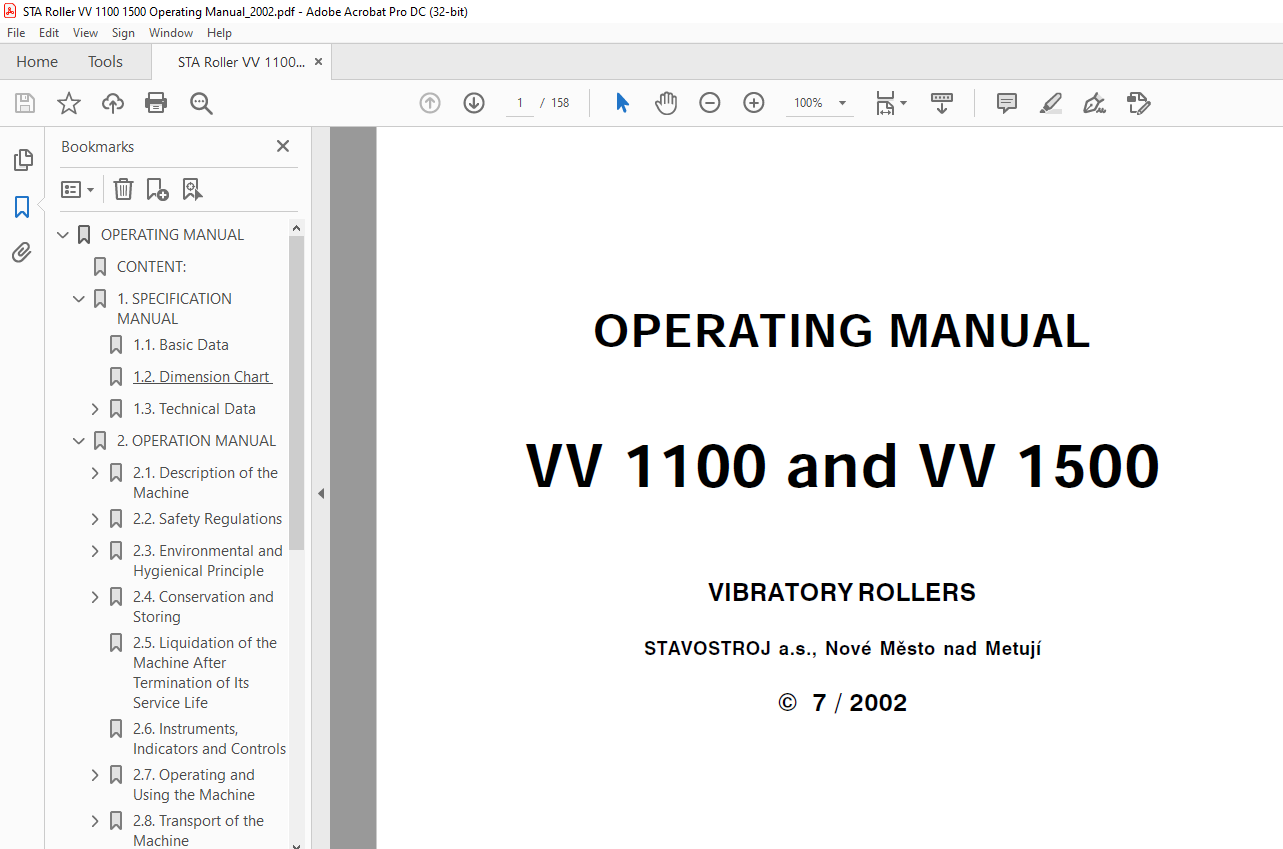Viewport: 1283px width, 849px height.
Task: Go to previous page arrow
Action: [430, 103]
